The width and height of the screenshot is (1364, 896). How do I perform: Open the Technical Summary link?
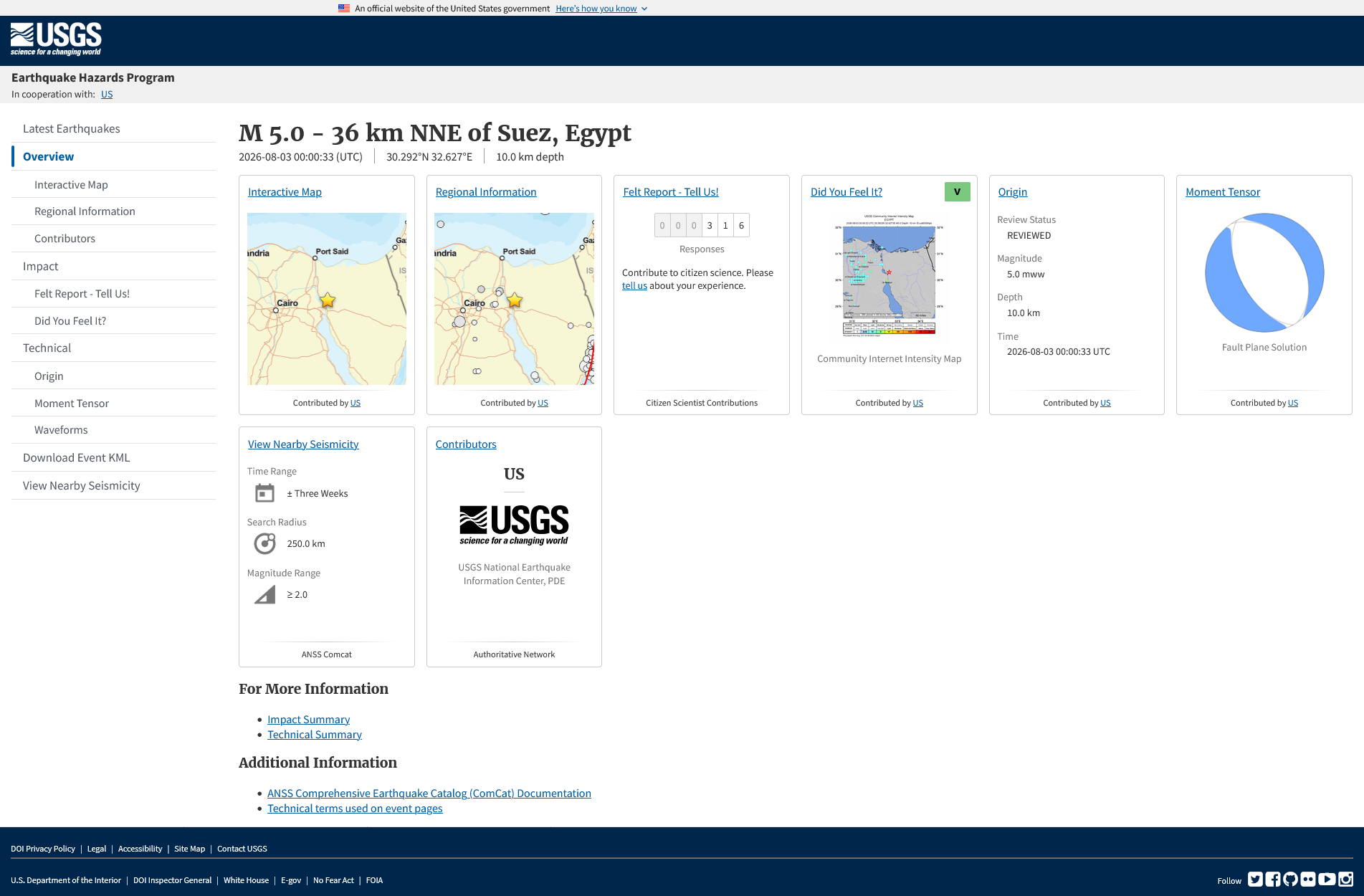315,735
